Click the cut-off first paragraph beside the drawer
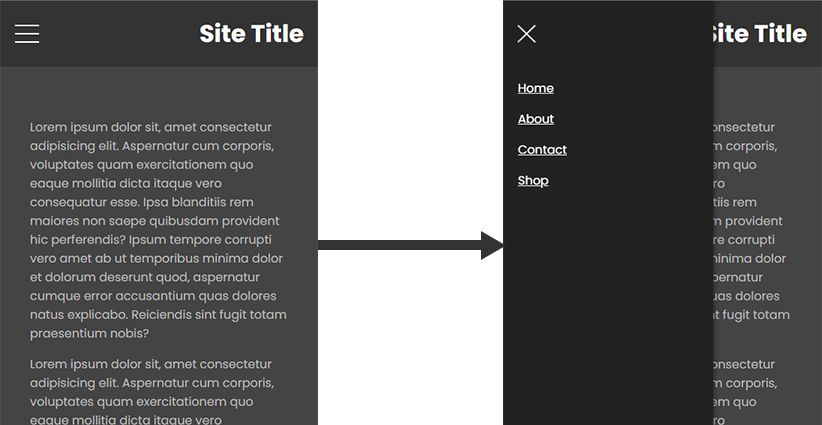The image size is (822, 425). pos(751,221)
